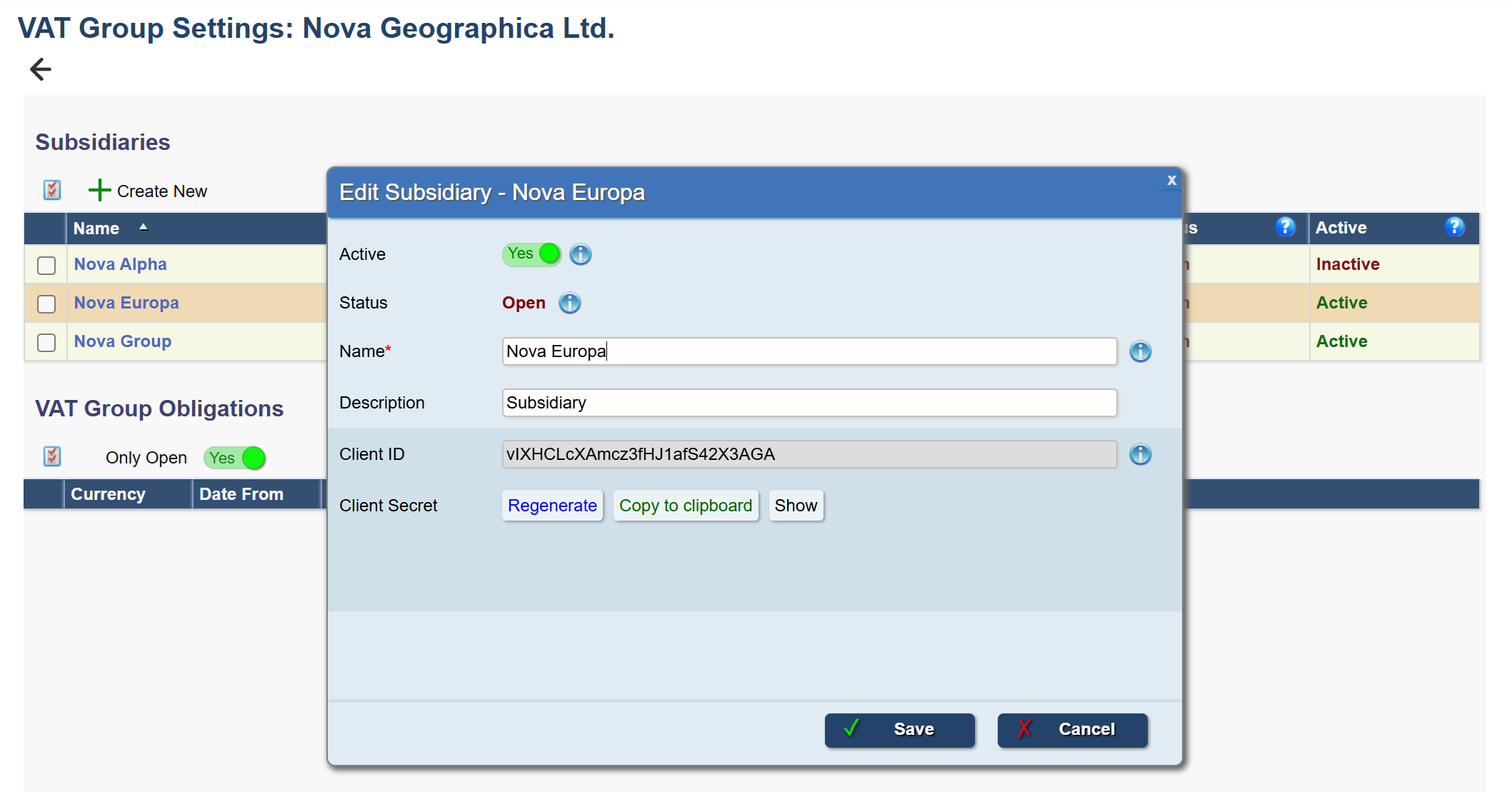Click the Regenerate client secret button
The width and height of the screenshot is (1512, 792).
552,506
